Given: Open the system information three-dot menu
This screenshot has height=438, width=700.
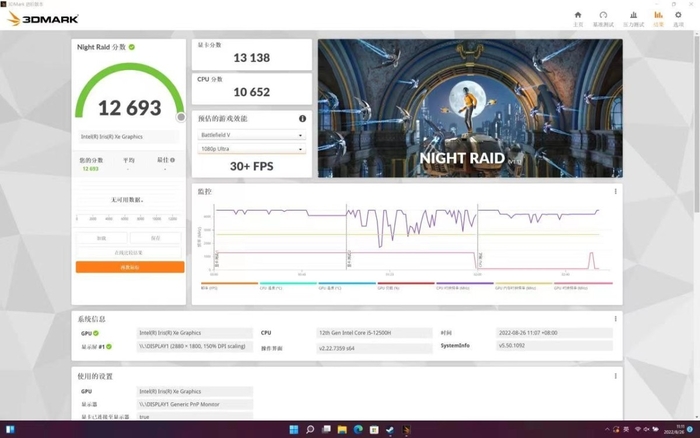Looking at the screenshot, I should (x=615, y=319).
